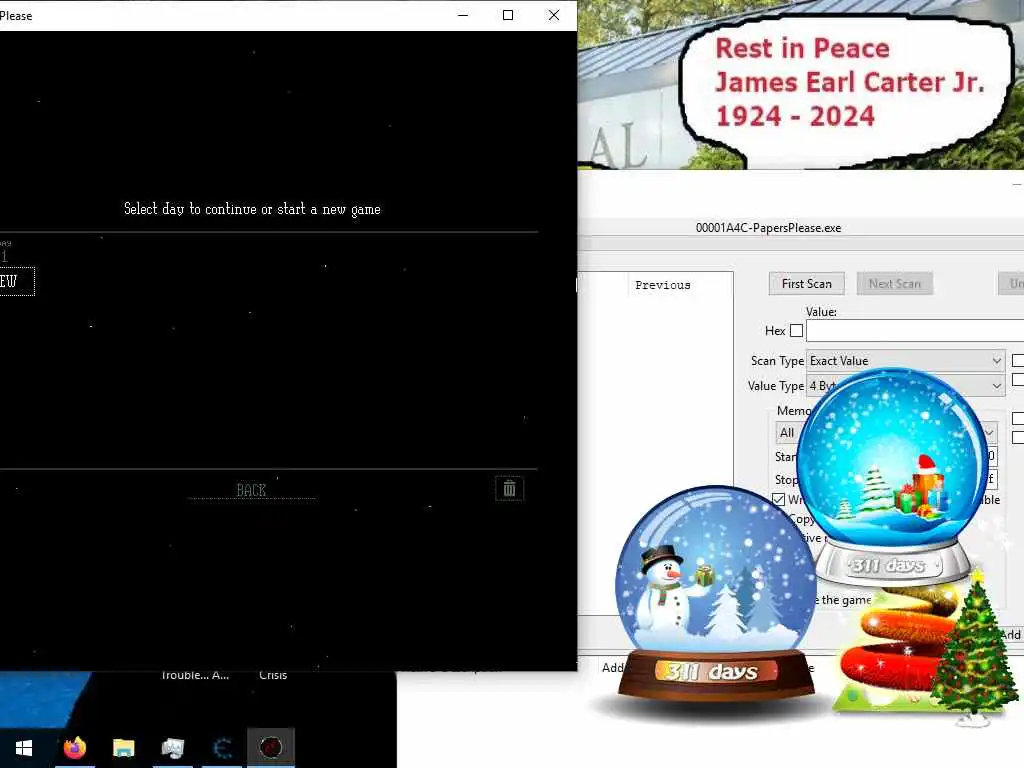Image resolution: width=1024 pixels, height=768 pixels.
Task: Enable the Hex checkbox in Cheat Engine
Action: [x=796, y=330]
